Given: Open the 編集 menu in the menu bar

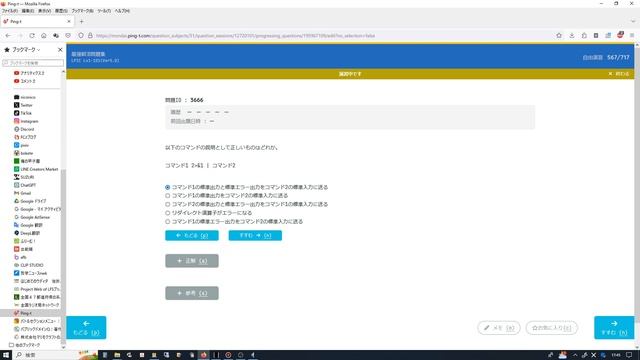Looking at the screenshot, I should click(x=28, y=11).
